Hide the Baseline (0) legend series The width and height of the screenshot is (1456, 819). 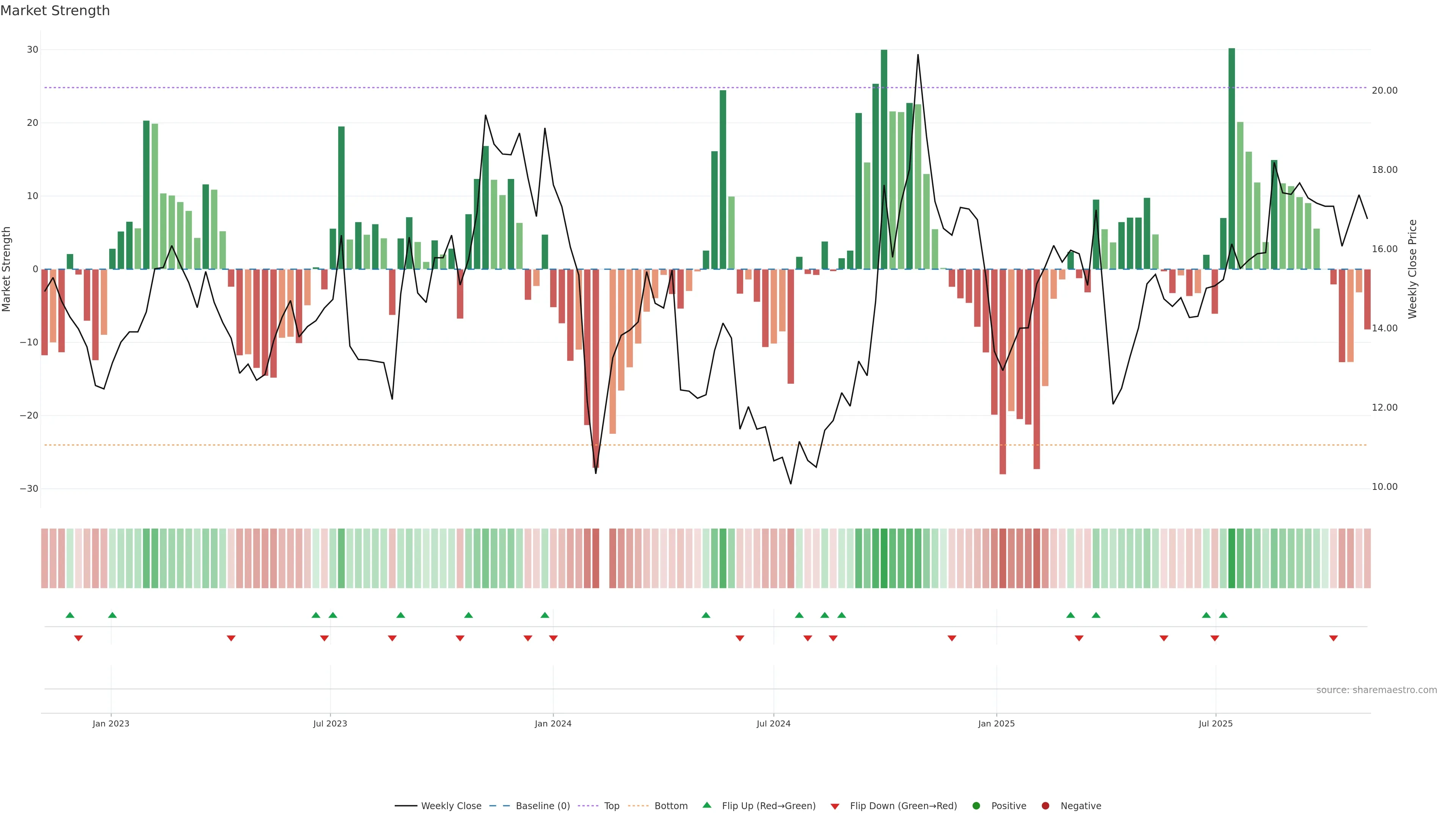click(542, 806)
